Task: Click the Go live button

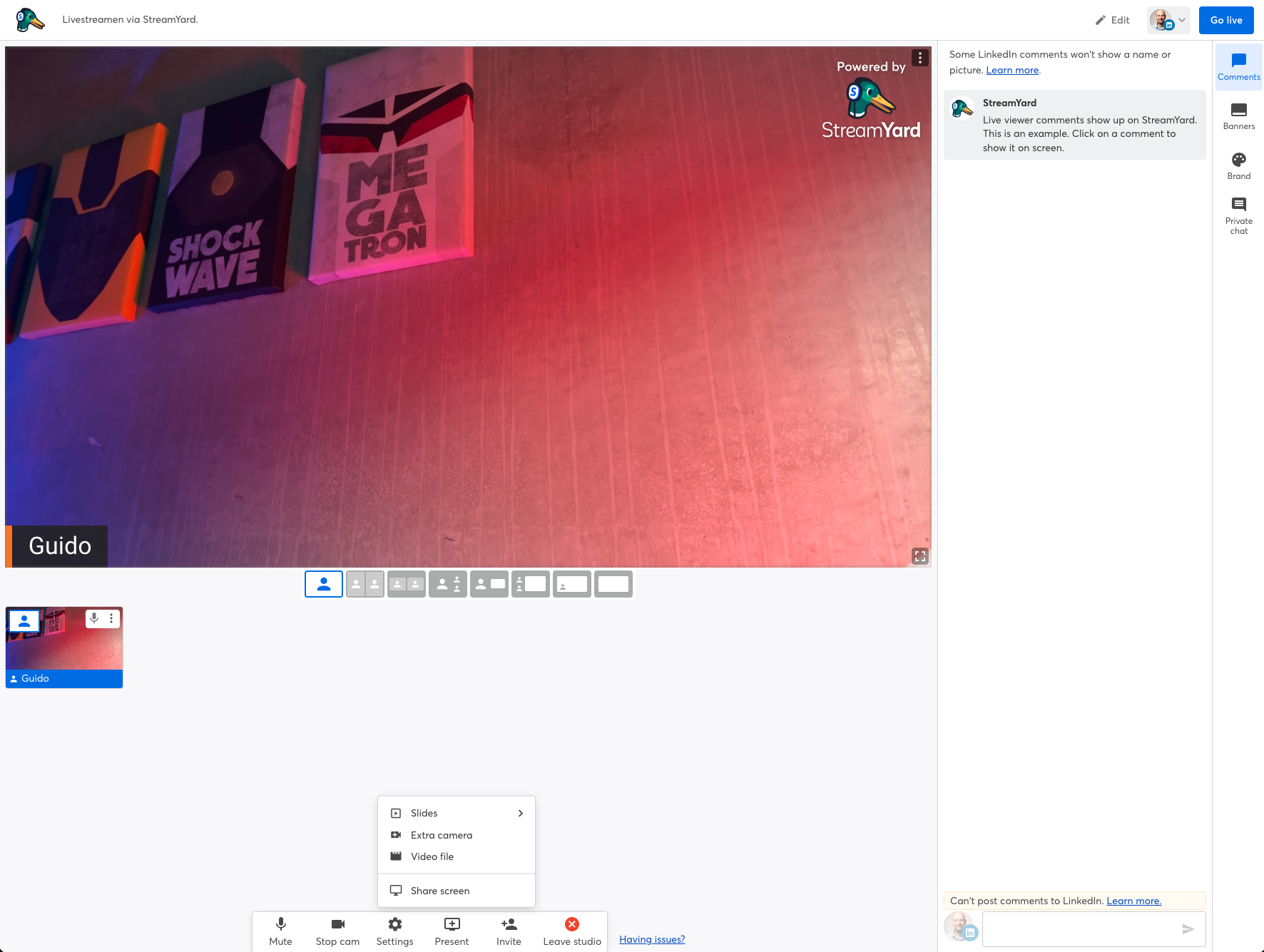Action: coord(1226,20)
